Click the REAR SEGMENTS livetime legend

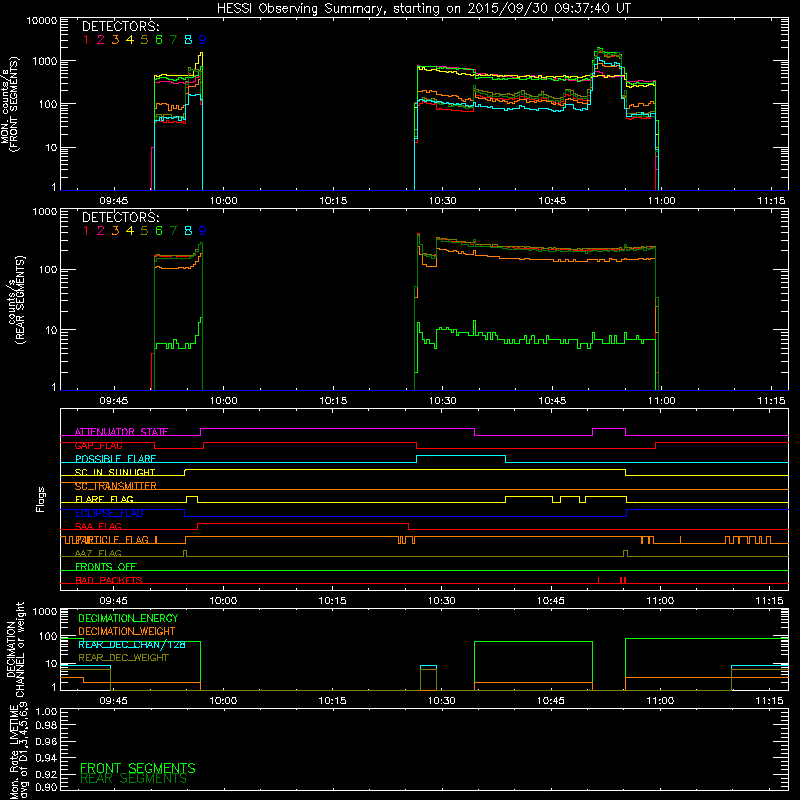pyautogui.click(x=134, y=779)
